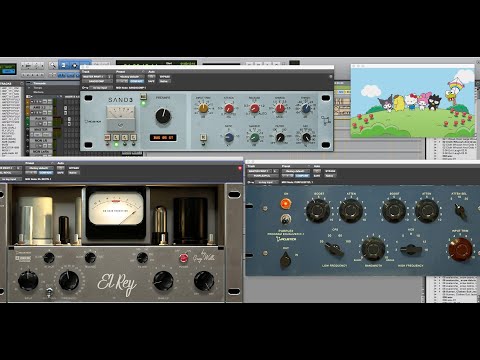Click the Purple EQ orange ON lamp
This screenshot has height=360, width=480.
285,204
